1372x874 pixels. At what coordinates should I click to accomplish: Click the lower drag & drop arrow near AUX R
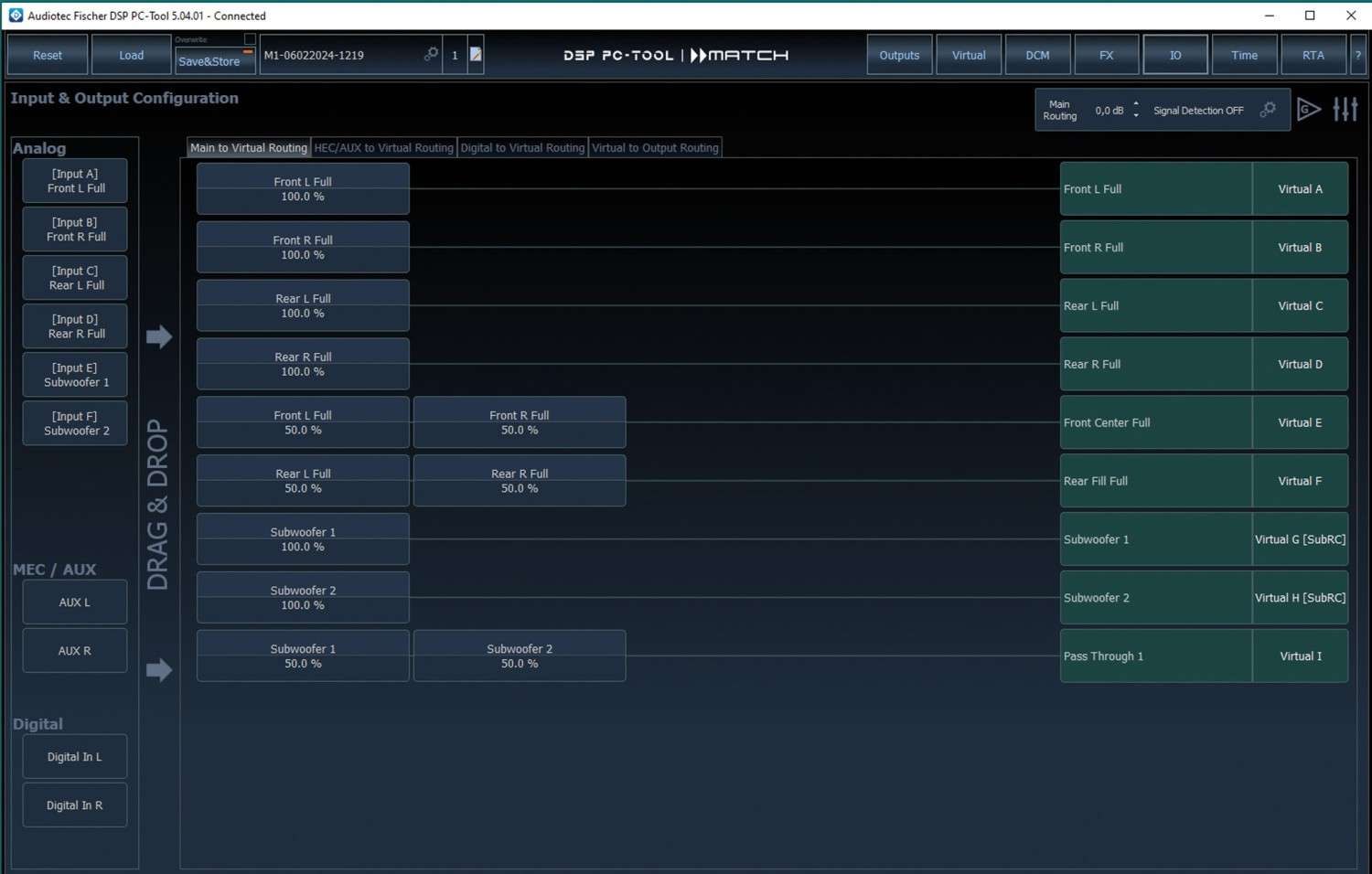pyautogui.click(x=159, y=670)
